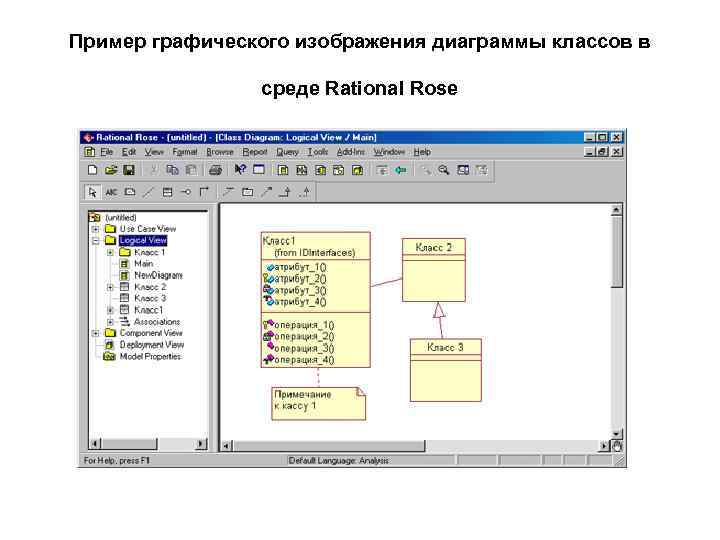Click the Browse Parent toolbar icon
Image resolution: width=720 pixels, height=540 pixels.
(382, 170)
